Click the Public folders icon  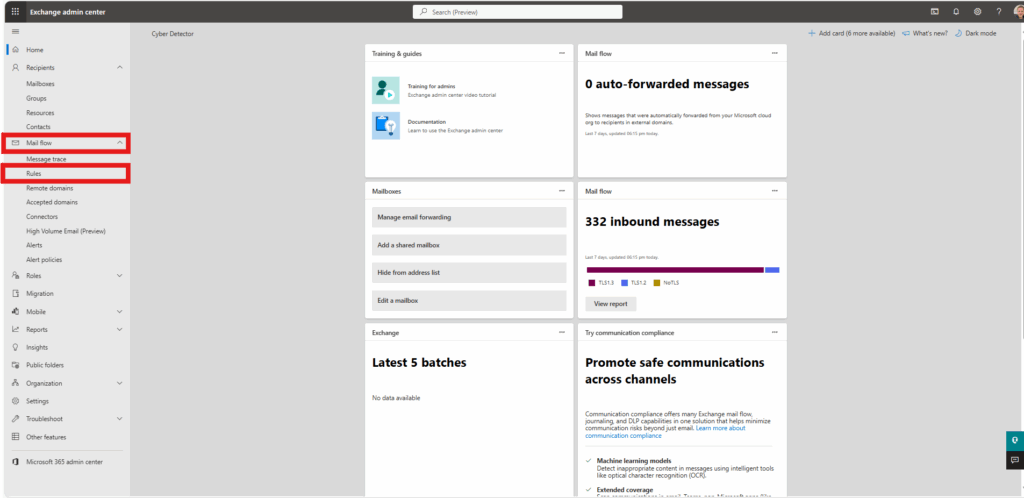pyautogui.click(x=16, y=365)
